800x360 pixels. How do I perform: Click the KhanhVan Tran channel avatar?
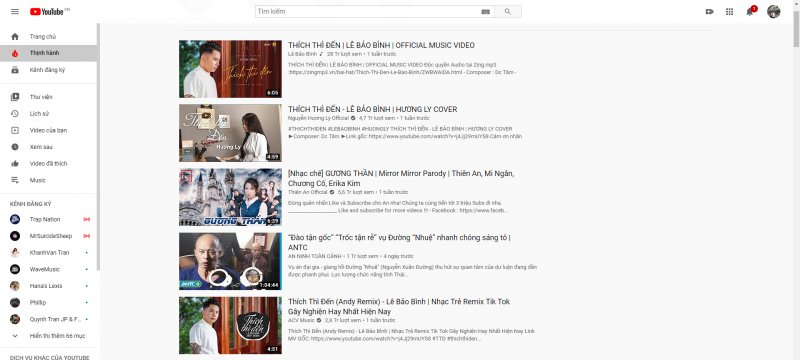[15, 252]
